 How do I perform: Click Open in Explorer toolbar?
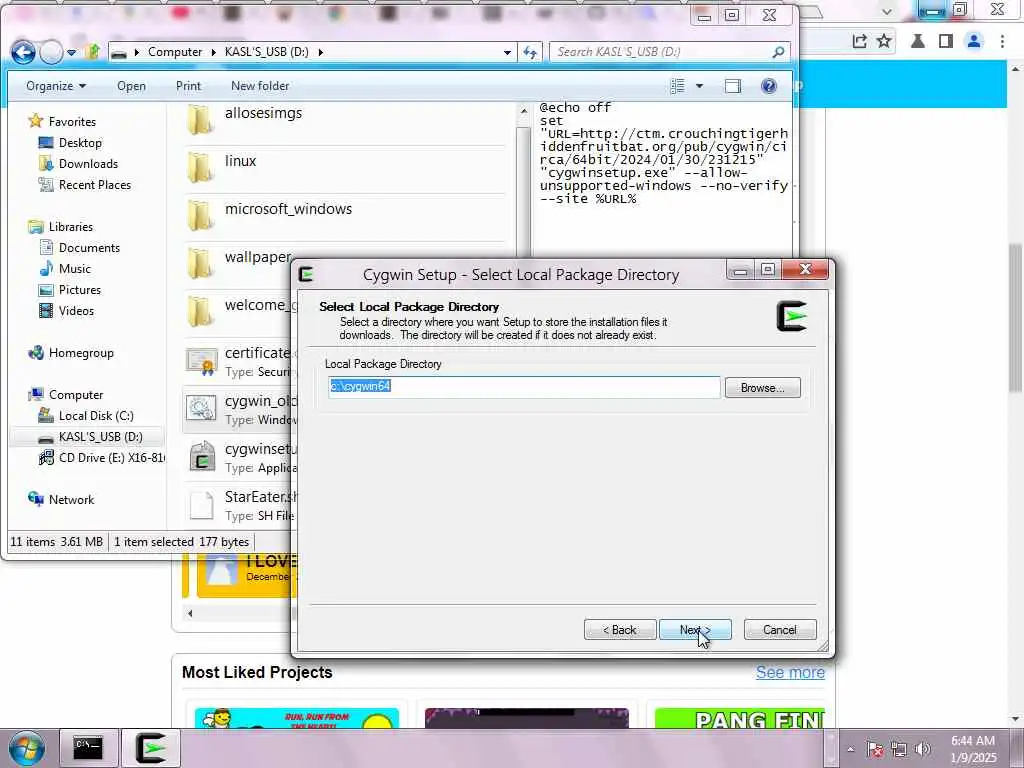[x=131, y=86]
